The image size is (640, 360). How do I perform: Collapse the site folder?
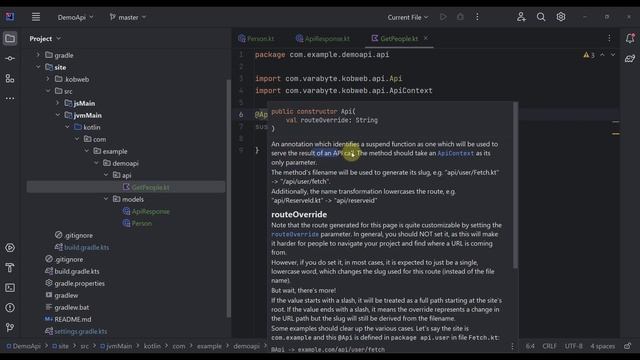coord(38,67)
